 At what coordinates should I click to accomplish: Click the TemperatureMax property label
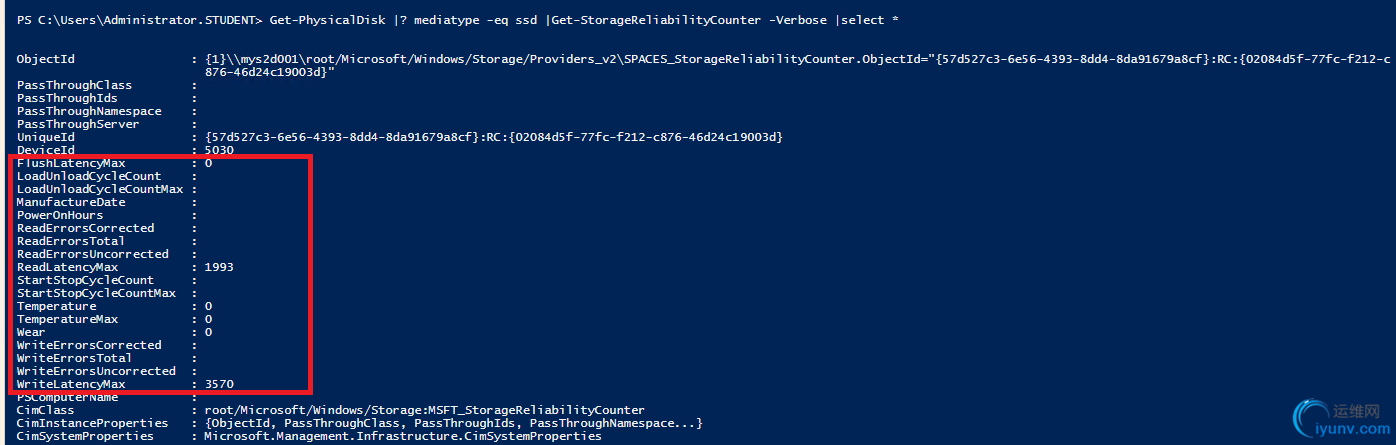67,319
